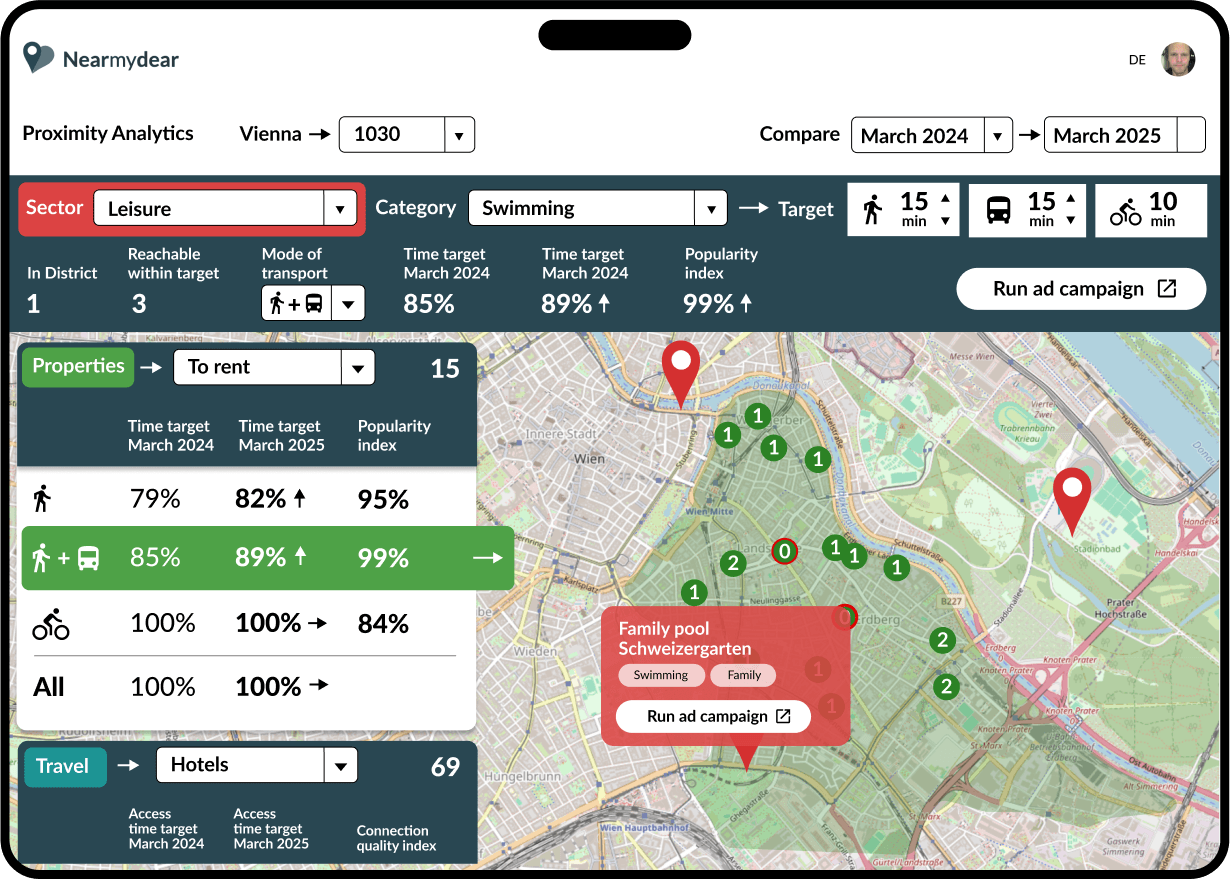Viewport: 1230px width, 879px height.
Task: Click the red map pin near Donaukanal
Action: click(x=681, y=371)
